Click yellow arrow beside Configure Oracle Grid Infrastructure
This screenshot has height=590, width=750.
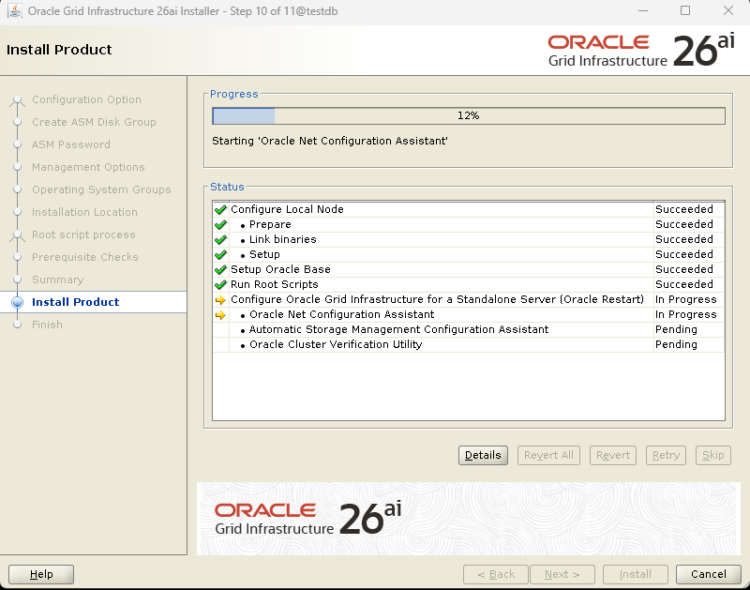(x=221, y=300)
